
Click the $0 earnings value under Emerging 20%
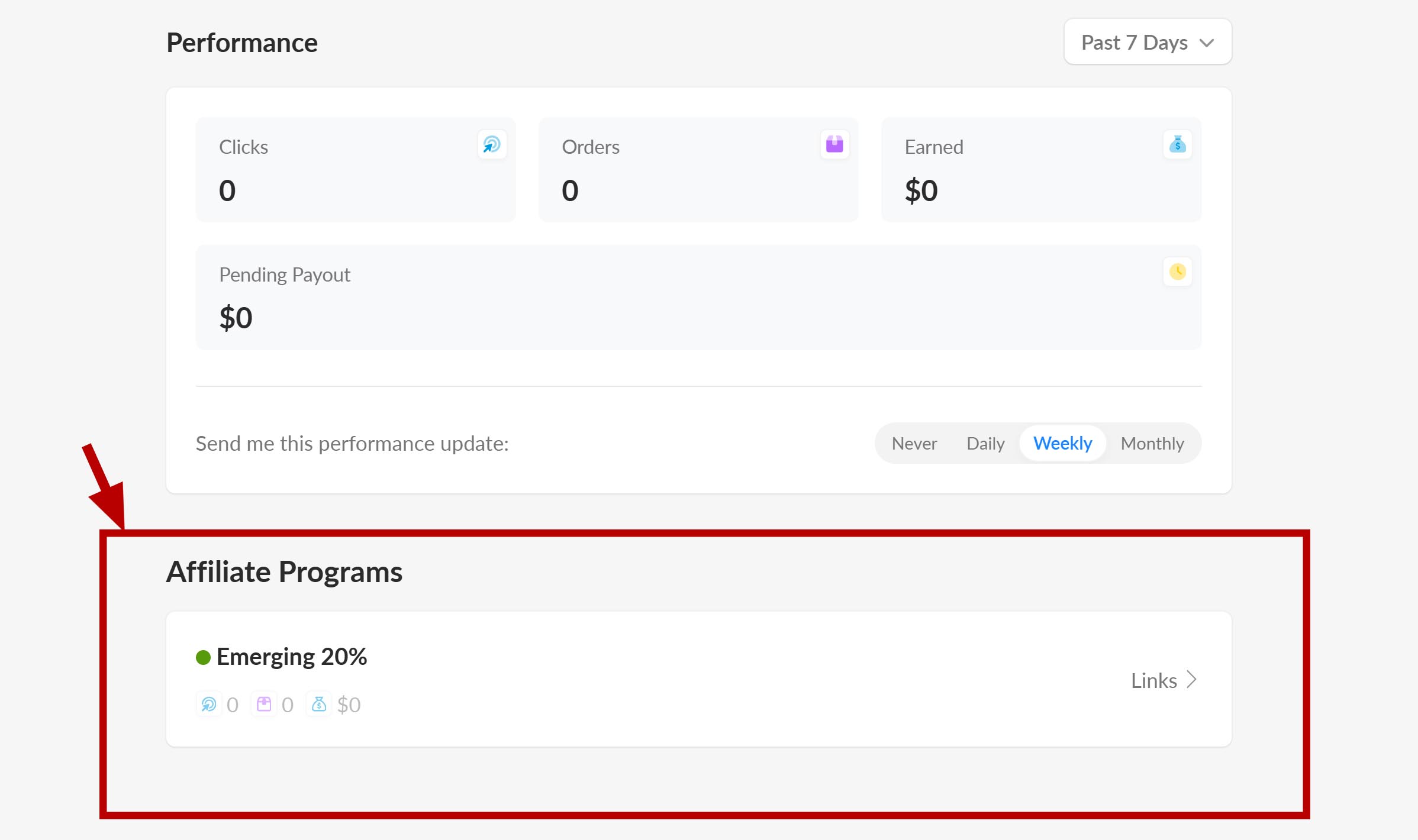349,705
